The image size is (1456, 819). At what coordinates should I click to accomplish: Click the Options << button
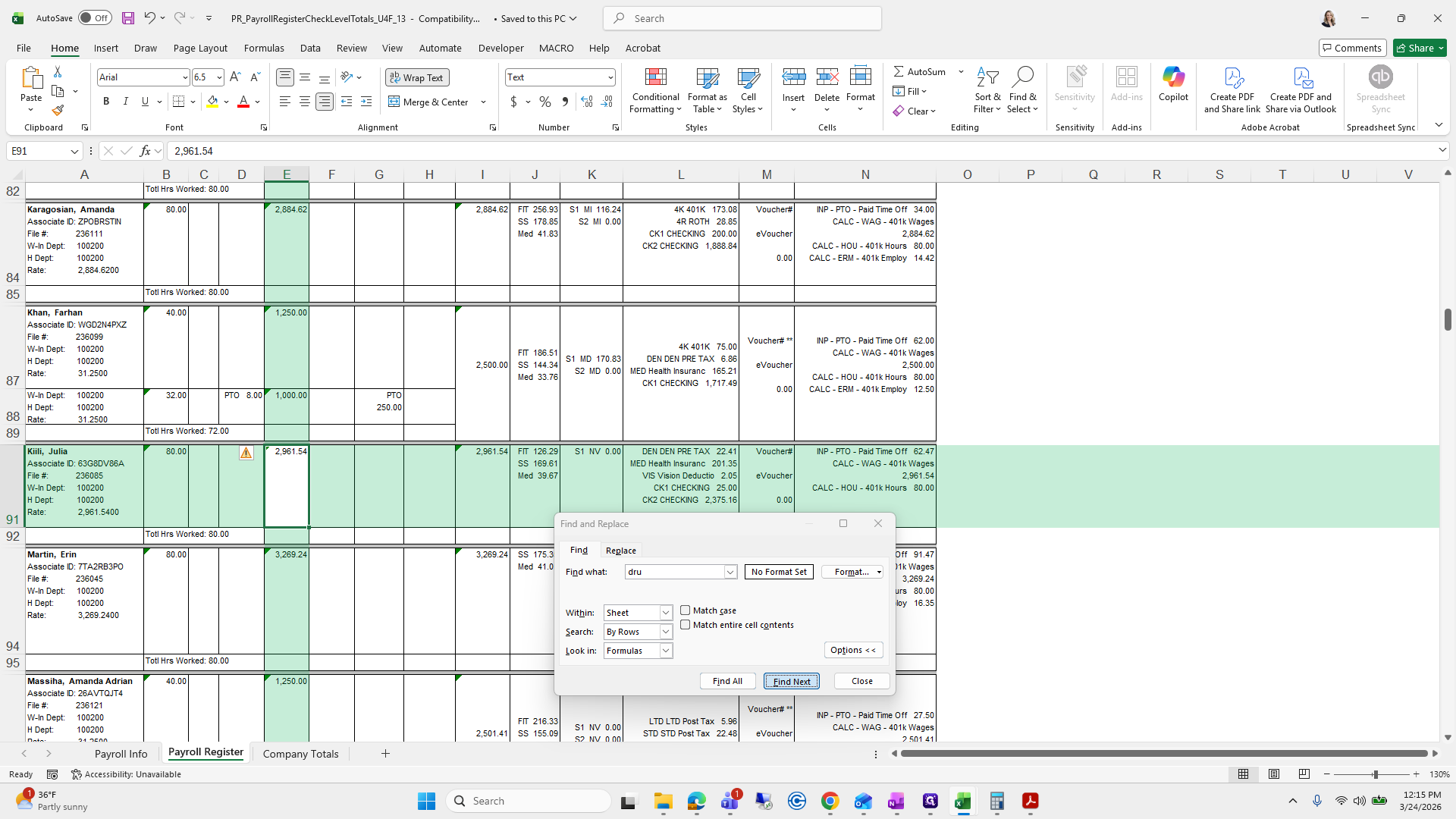point(852,650)
